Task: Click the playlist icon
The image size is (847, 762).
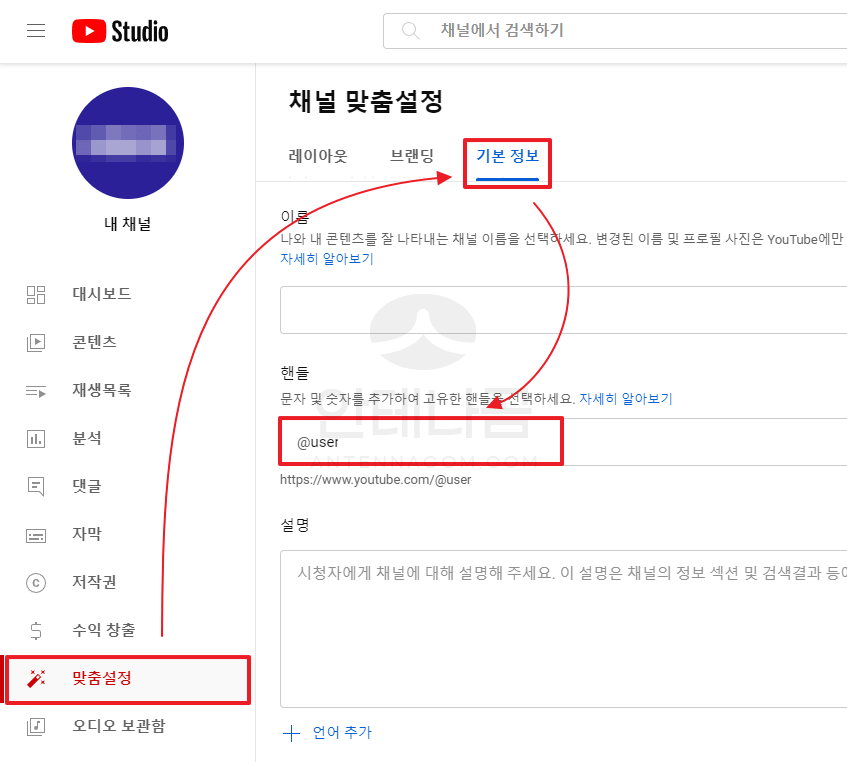Action: click(36, 390)
